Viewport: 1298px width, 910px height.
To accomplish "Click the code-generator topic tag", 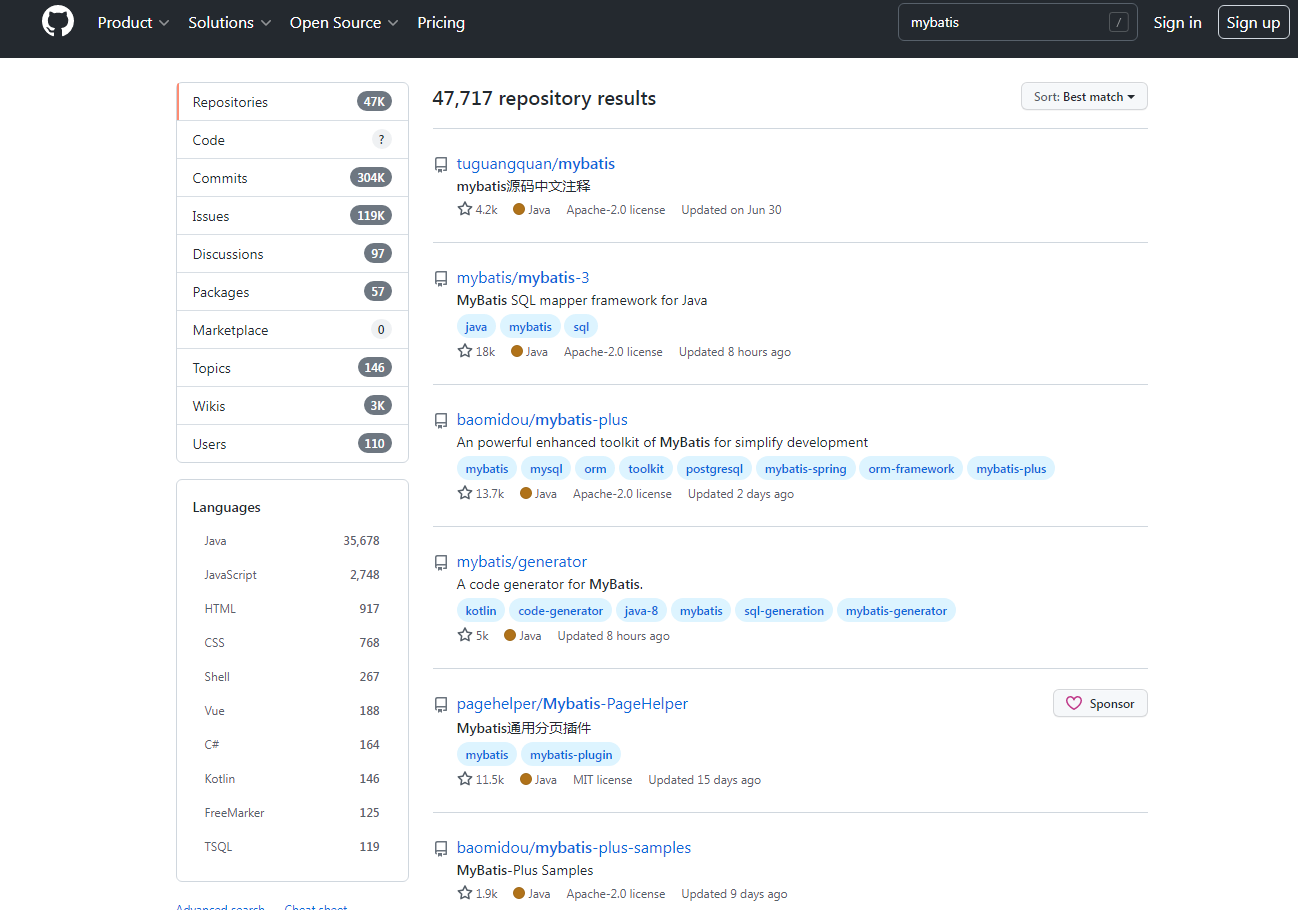I will 560,611.
